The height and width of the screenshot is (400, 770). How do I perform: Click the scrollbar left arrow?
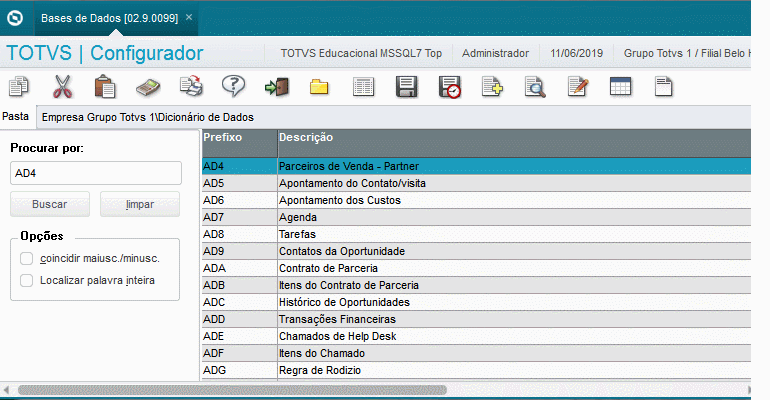tap(6, 390)
